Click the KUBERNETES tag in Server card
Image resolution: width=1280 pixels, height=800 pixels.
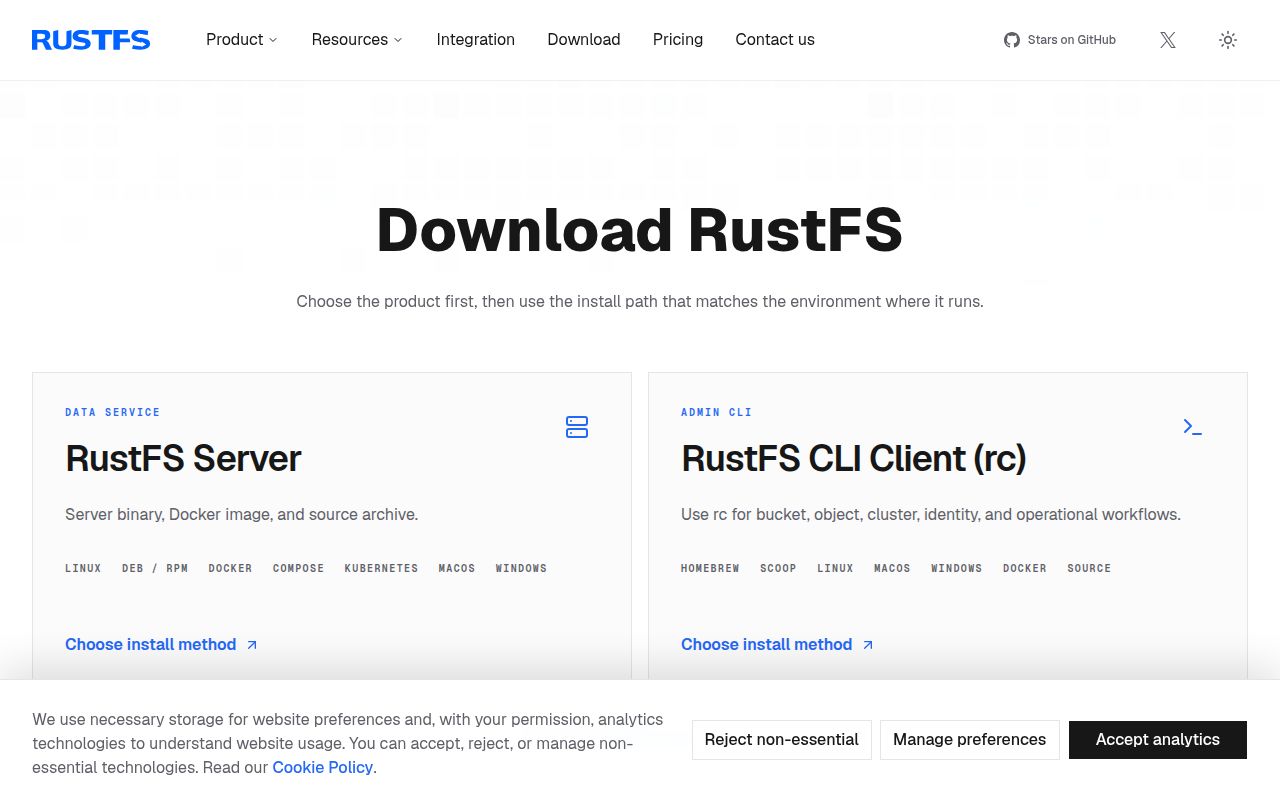[x=382, y=568]
